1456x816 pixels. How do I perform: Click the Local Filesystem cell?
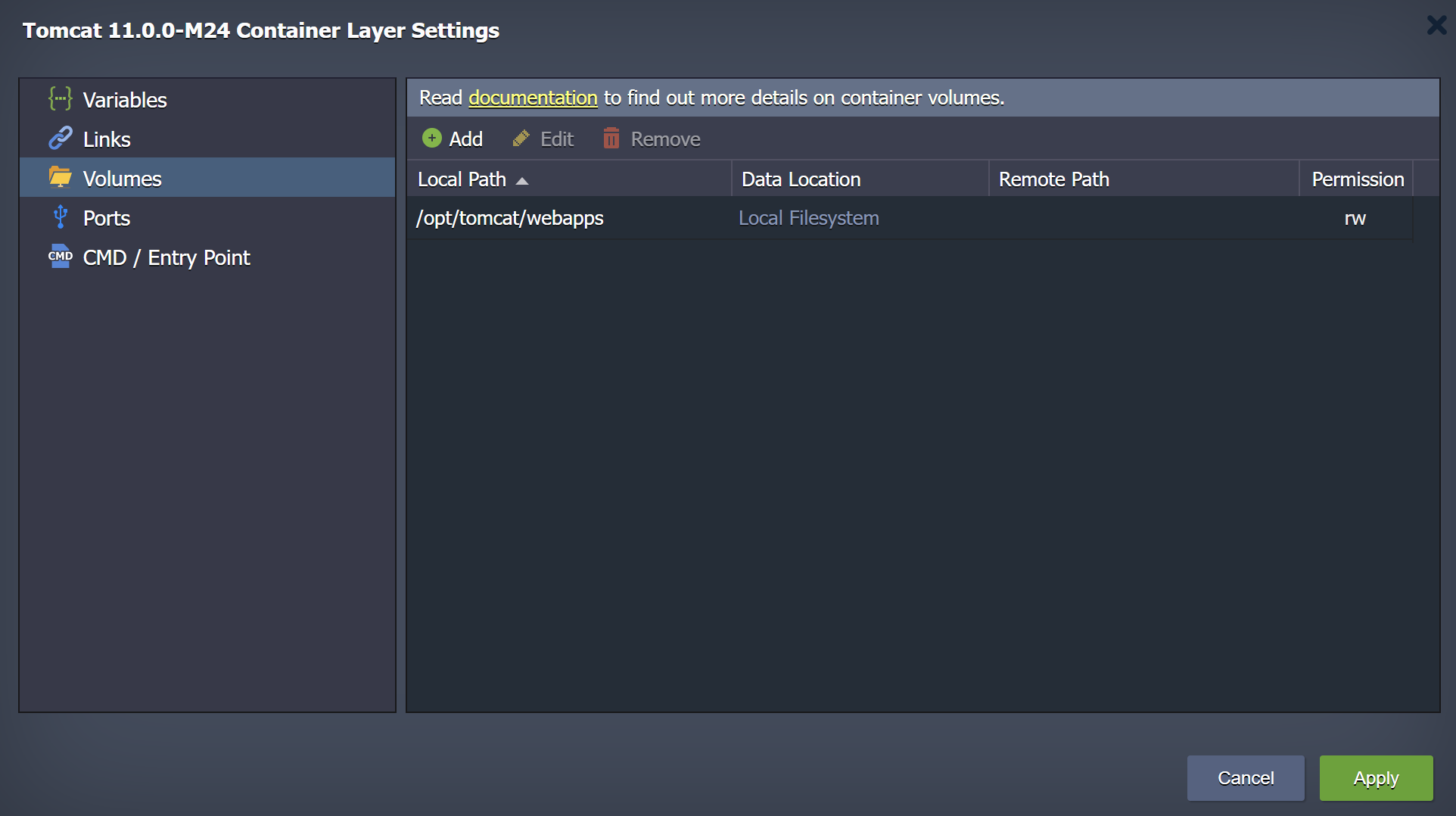(860, 218)
